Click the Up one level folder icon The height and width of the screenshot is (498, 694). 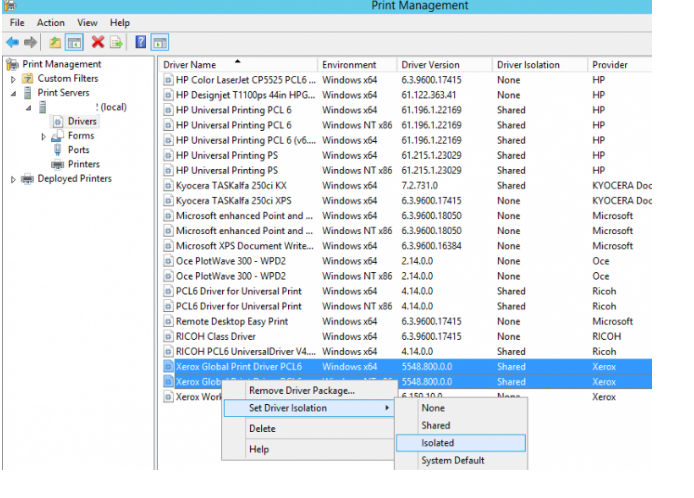click(55, 42)
